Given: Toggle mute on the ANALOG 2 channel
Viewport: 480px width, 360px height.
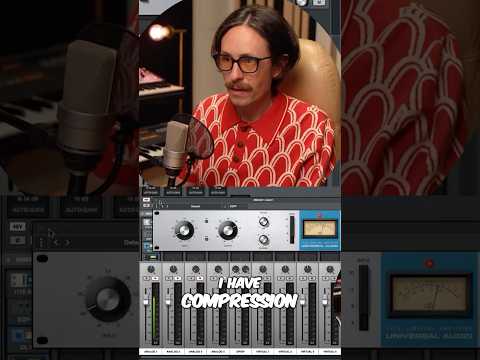Looking at the screenshot, I should [x=178, y=278].
